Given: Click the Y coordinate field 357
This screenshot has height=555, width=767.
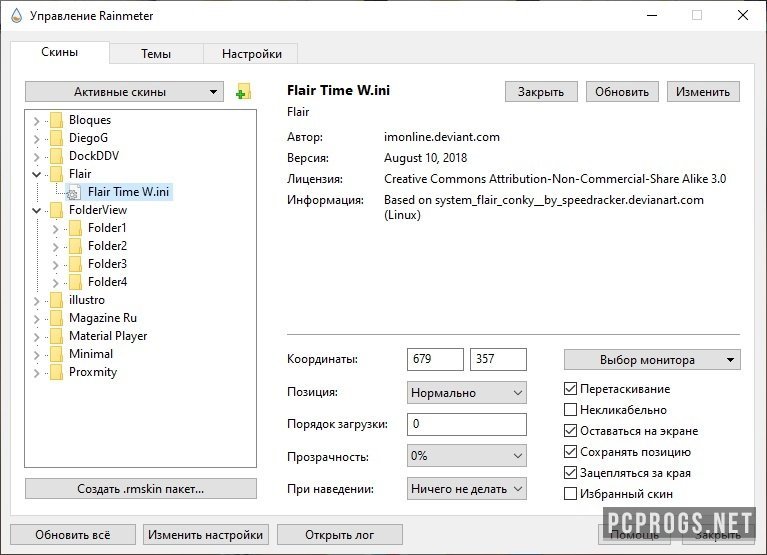Looking at the screenshot, I should [x=498, y=359].
